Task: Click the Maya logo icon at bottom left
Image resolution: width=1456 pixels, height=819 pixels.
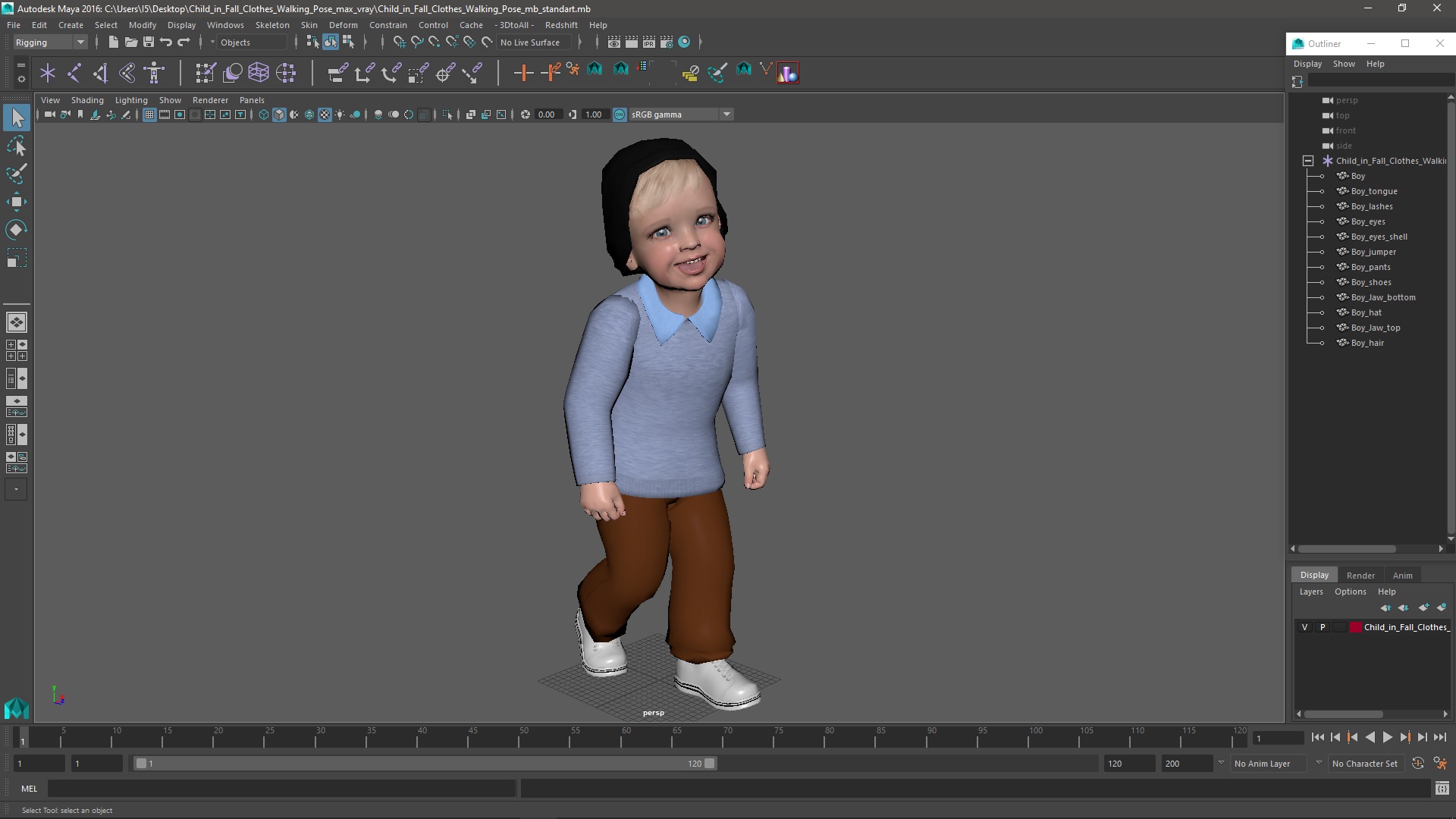Action: pos(17,708)
